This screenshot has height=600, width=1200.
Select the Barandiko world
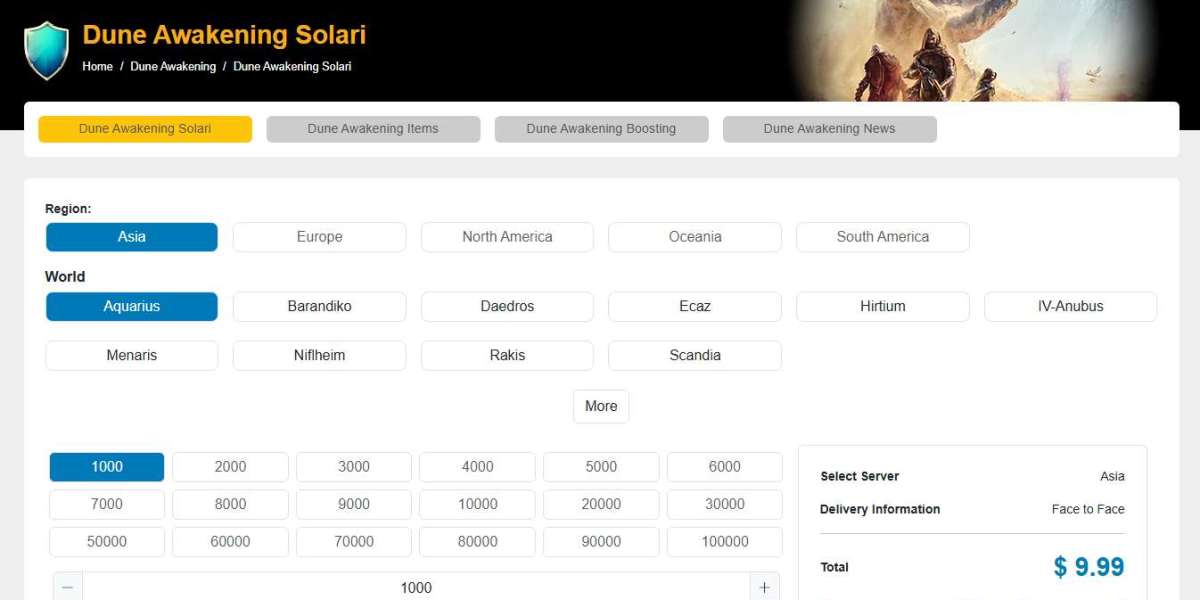[x=319, y=306]
